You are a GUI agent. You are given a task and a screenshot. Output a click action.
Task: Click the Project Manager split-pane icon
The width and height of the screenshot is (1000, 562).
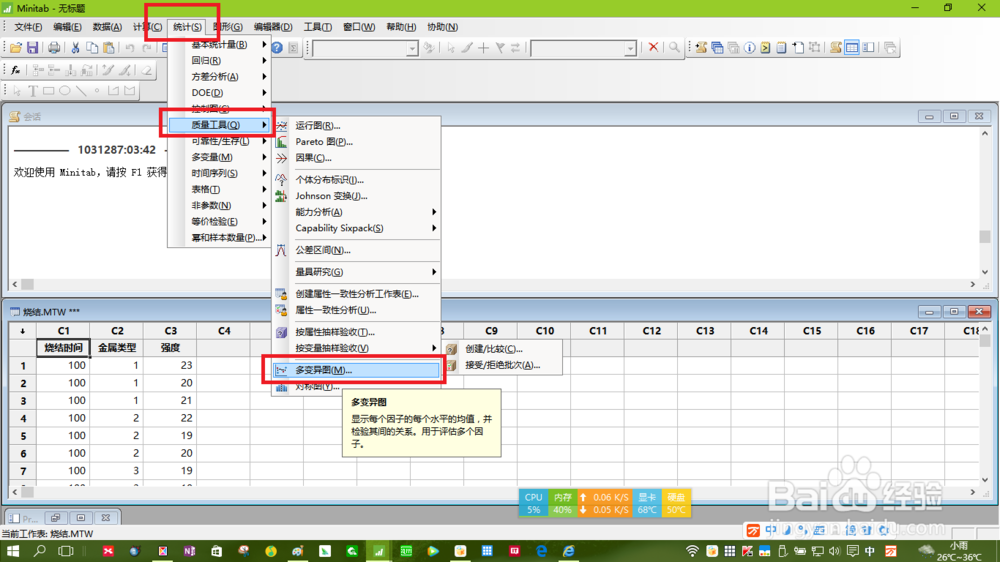[x=869, y=48]
